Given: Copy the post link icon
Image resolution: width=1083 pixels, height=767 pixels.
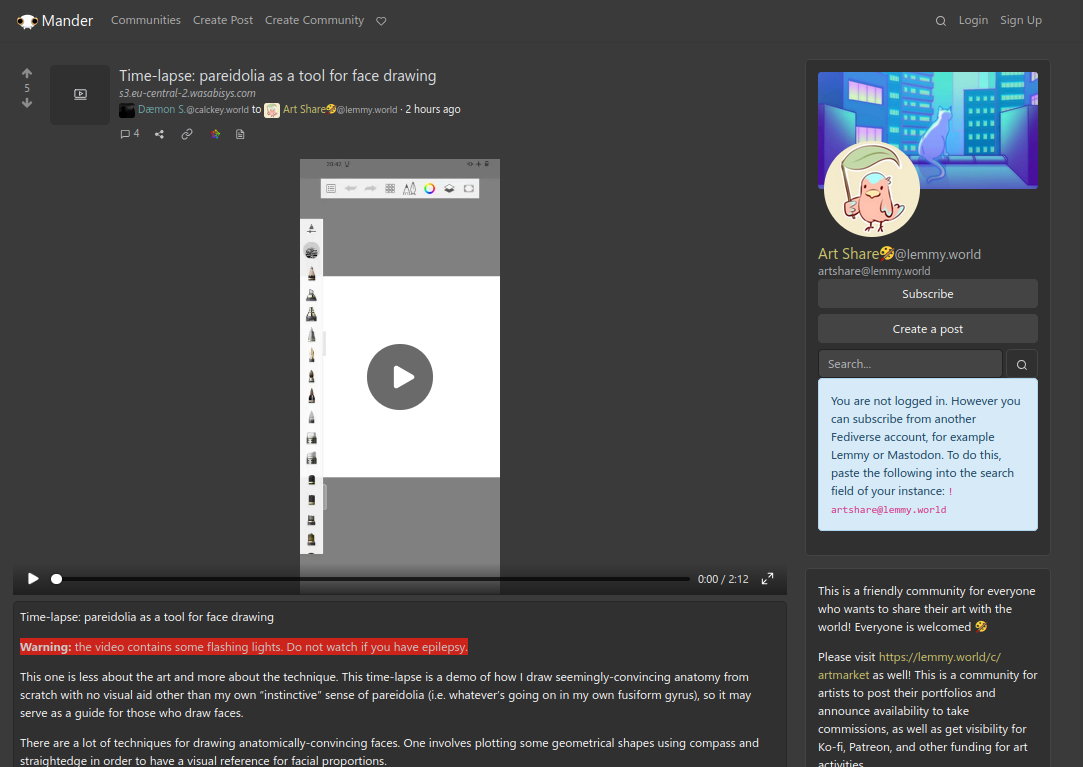Looking at the screenshot, I should (x=186, y=133).
